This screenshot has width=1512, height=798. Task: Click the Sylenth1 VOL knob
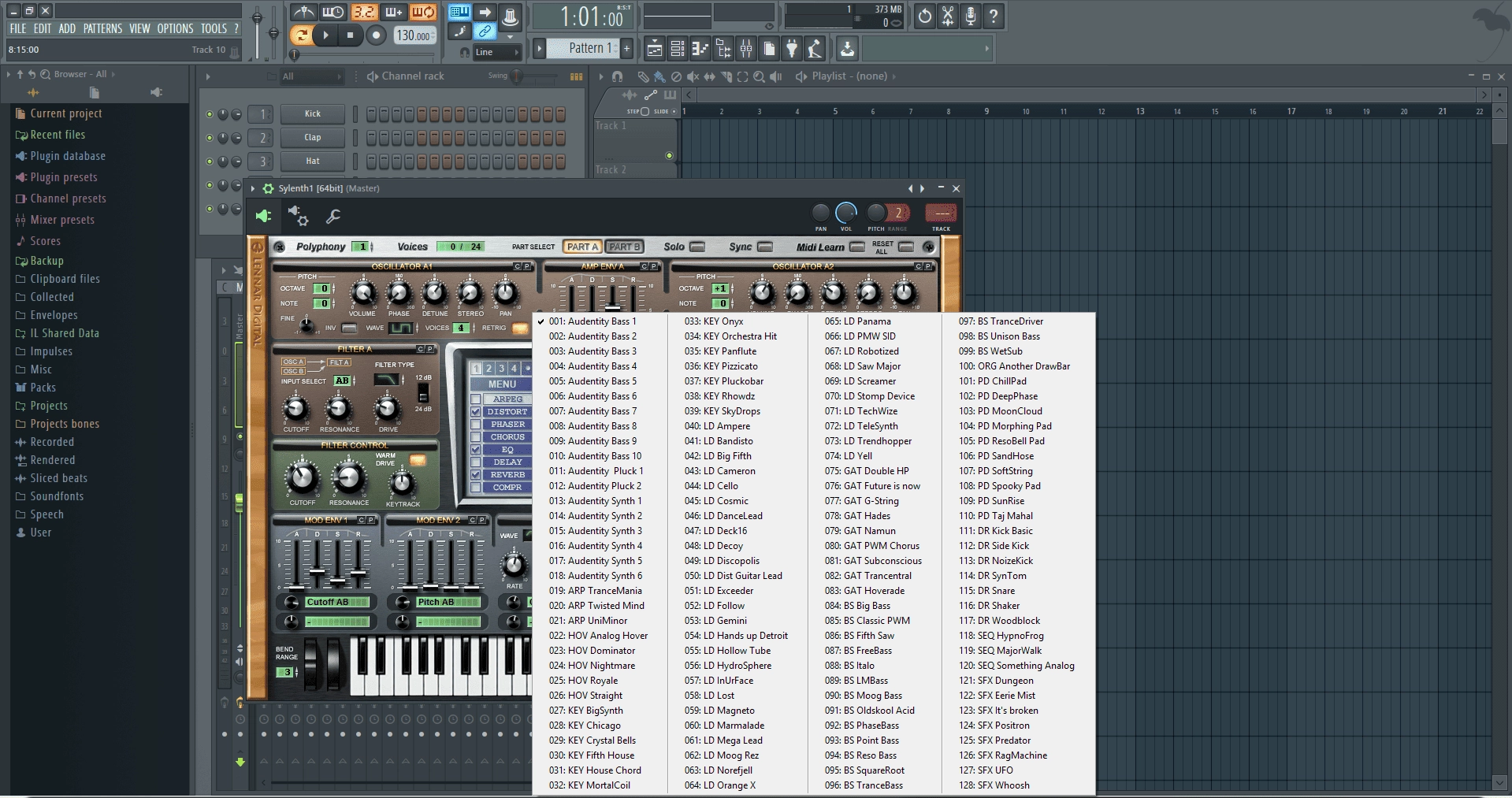point(845,213)
